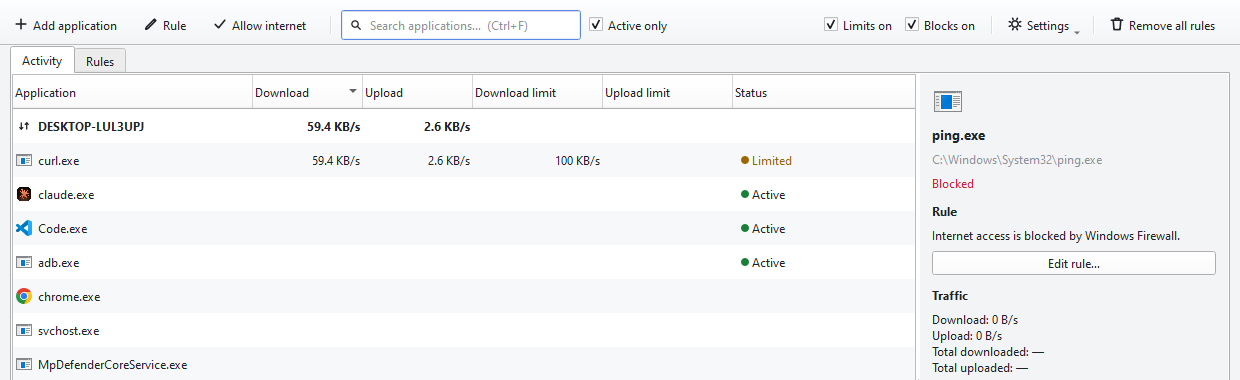Click the red Blocked status text

point(953,184)
